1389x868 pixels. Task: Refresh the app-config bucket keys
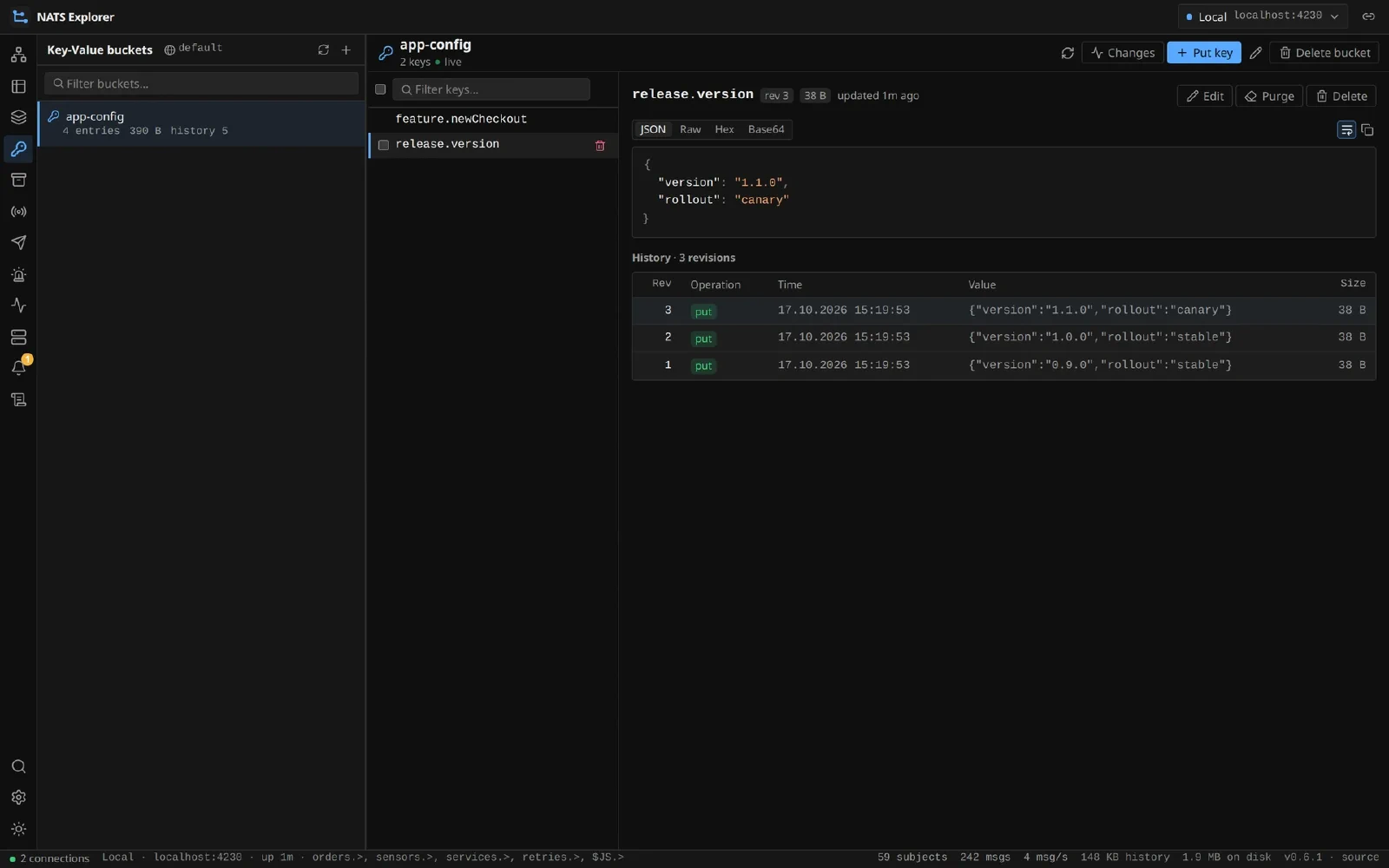(1068, 53)
